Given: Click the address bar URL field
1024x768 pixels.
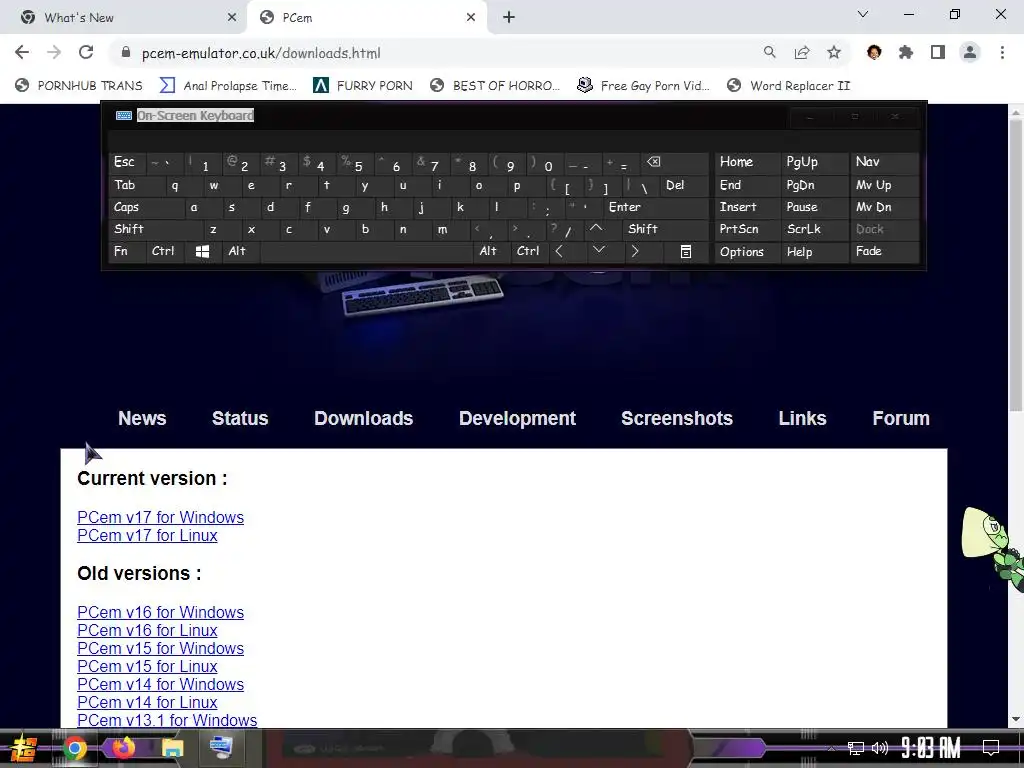Looking at the screenshot, I should (x=431, y=53).
